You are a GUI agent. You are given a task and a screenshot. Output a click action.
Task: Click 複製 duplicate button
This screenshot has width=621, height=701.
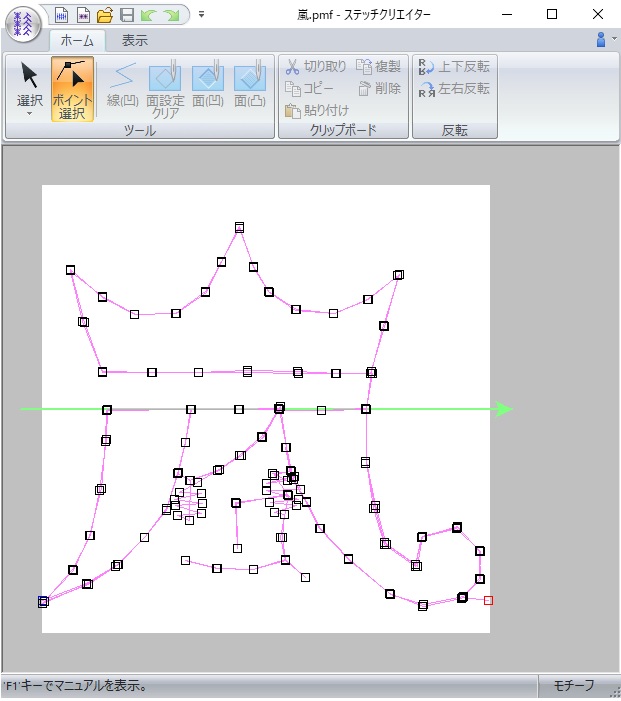(x=378, y=67)
